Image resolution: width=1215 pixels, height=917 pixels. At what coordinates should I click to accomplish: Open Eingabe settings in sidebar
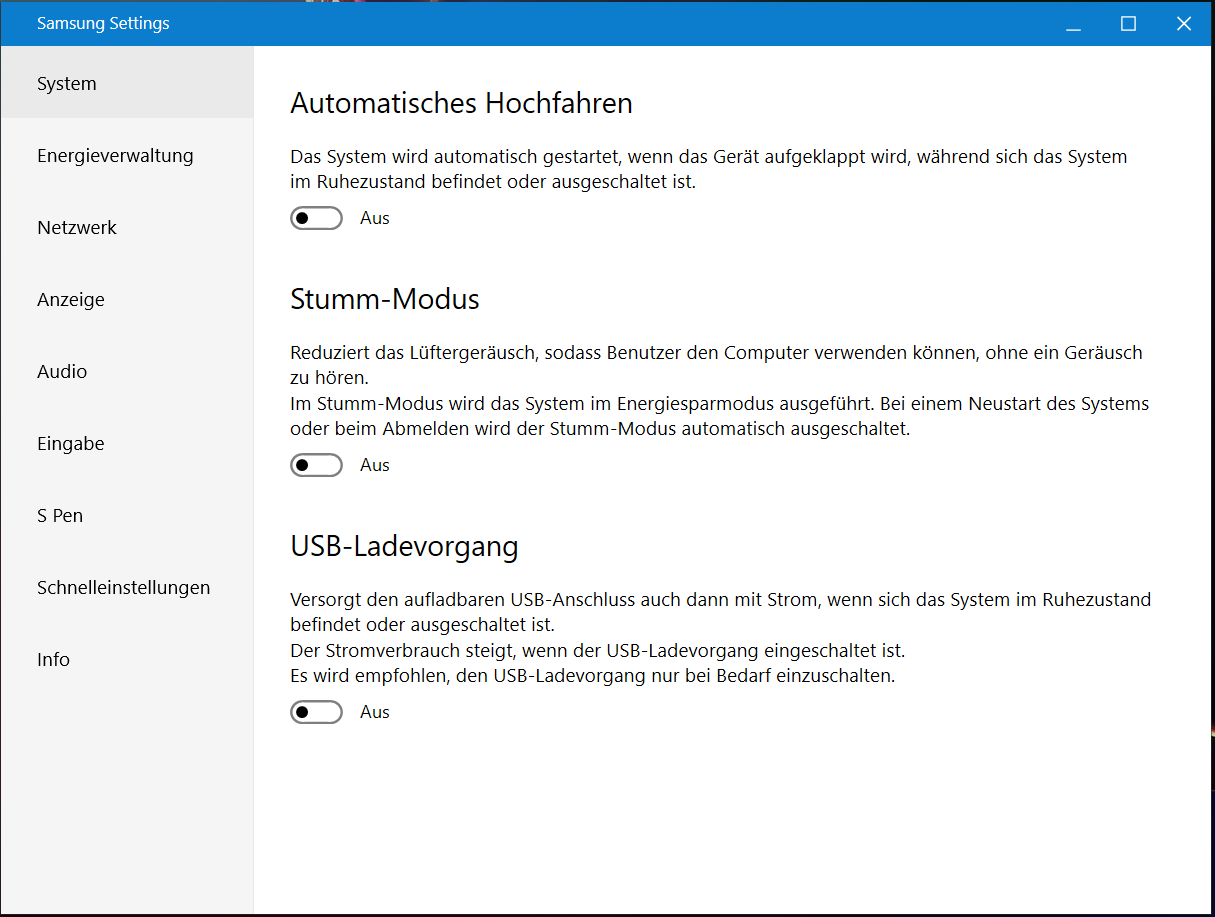pos(71,444)
